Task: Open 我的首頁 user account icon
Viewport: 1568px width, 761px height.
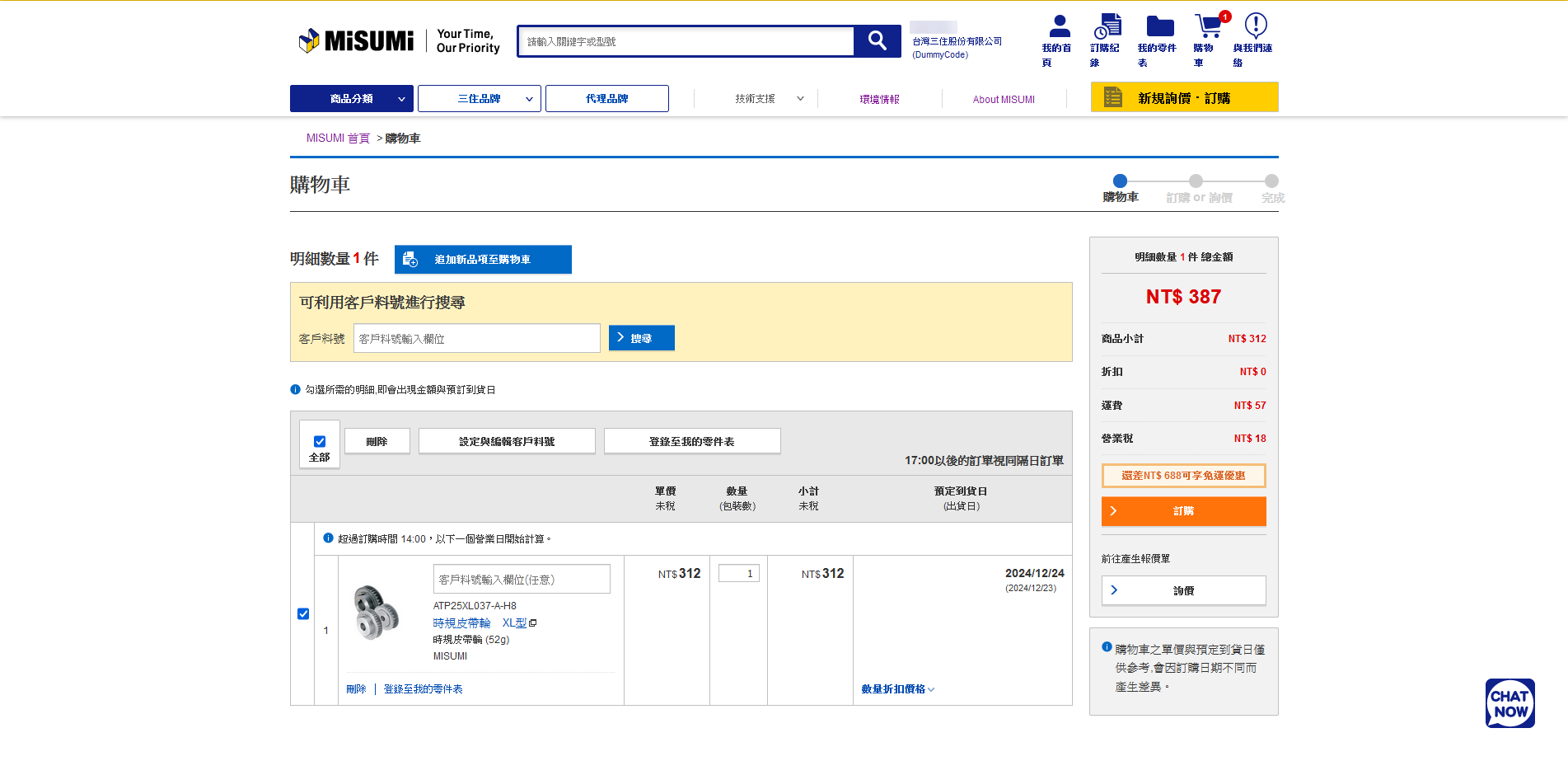Action: [x=1059, y=26]
